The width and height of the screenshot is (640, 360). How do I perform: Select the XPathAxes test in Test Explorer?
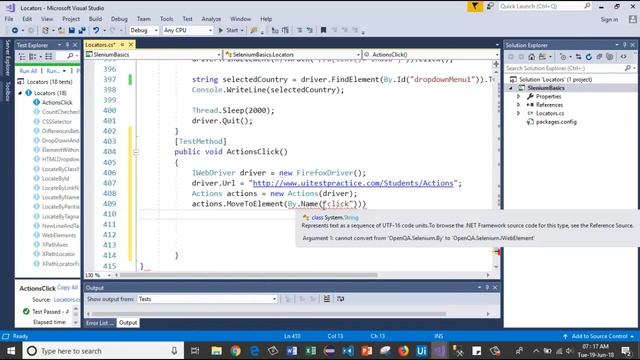click(55, 244)
